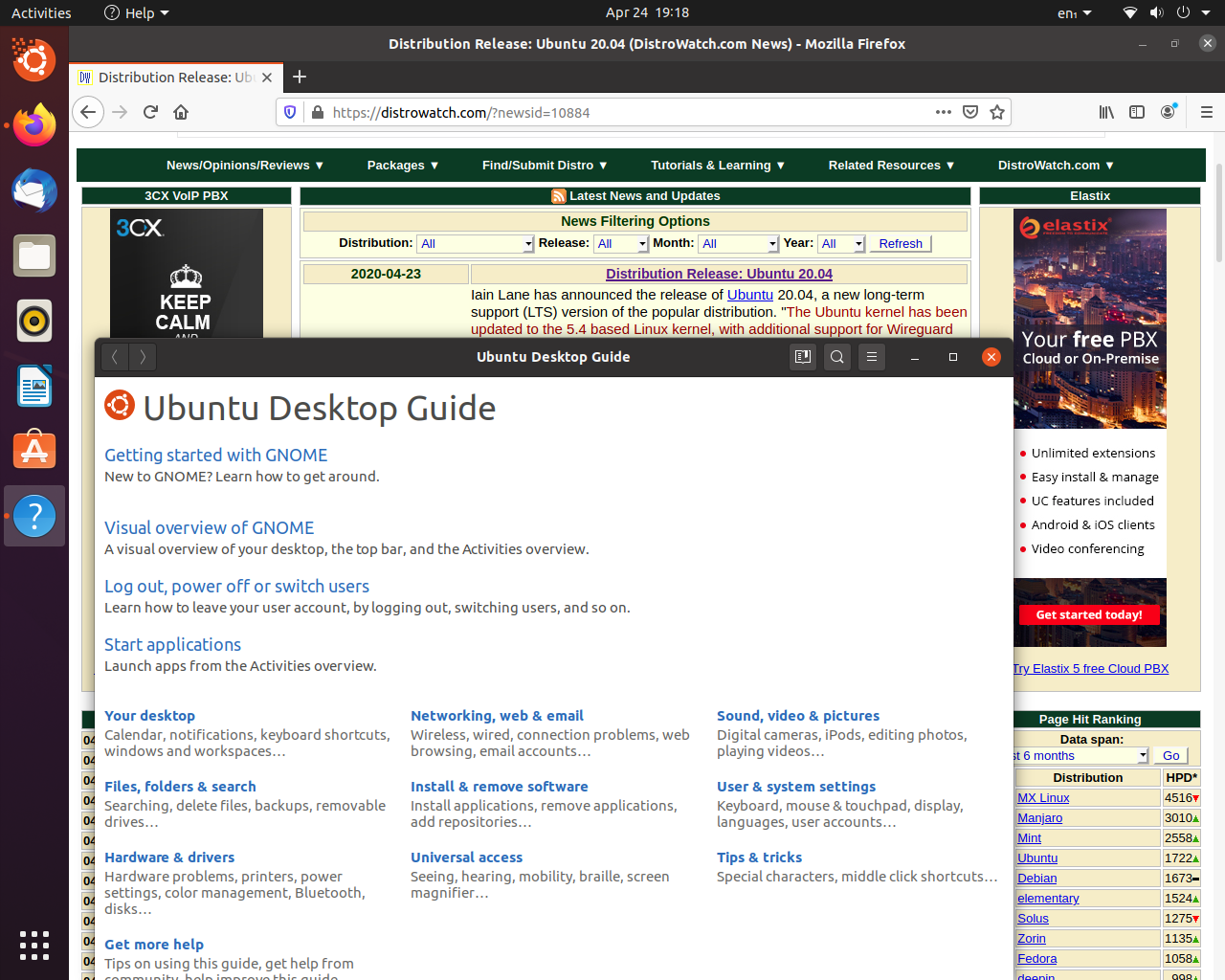
Task: Open a new Firefox tab
Action: click(x=300, y=77)
